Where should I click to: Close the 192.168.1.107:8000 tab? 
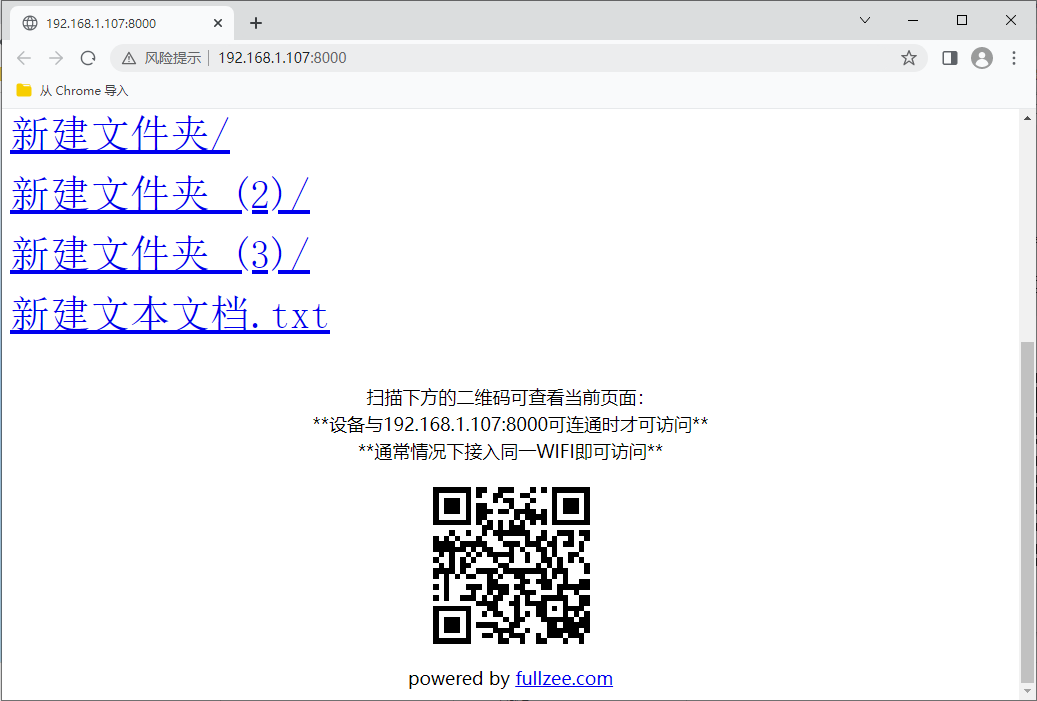click(218, 23)
